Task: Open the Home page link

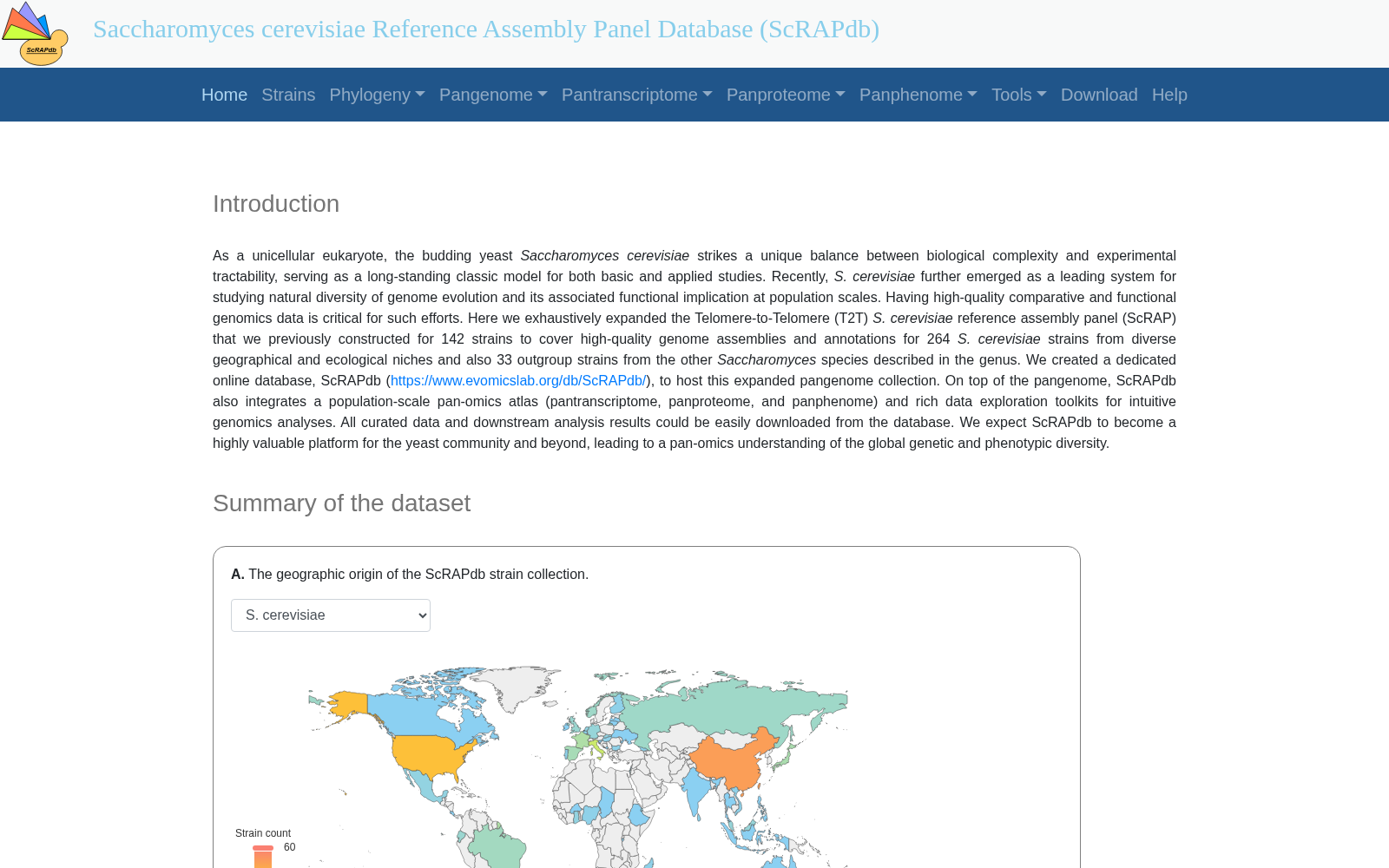Action: click(224, 95)
